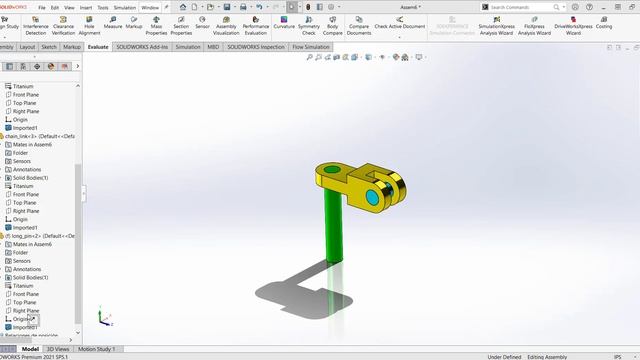Open the Insert menu
This screenshot has width=640, height=360.
[86, 7]
